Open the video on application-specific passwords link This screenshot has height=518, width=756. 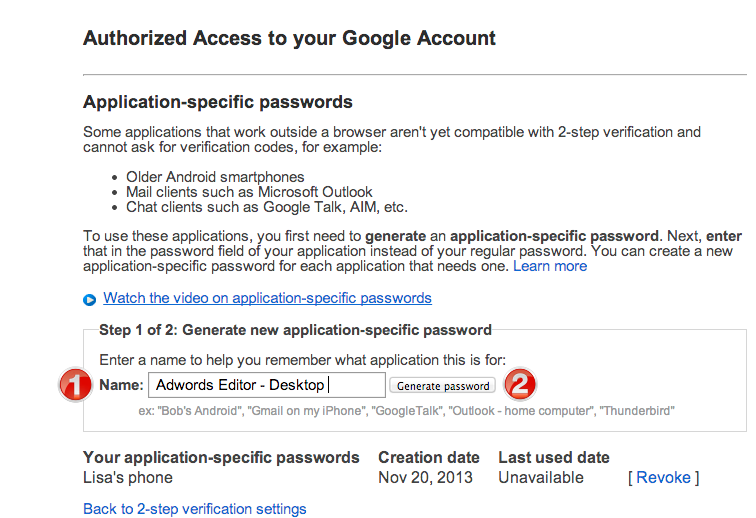267,298
